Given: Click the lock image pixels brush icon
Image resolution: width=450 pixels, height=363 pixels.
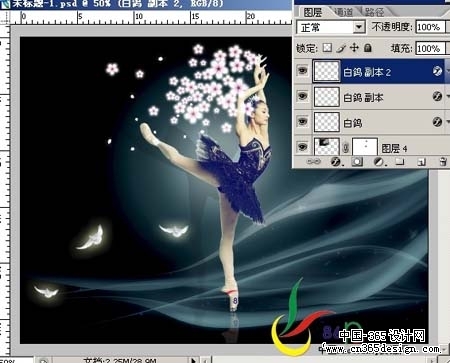Looking at the screenshot, I should 341,48.
